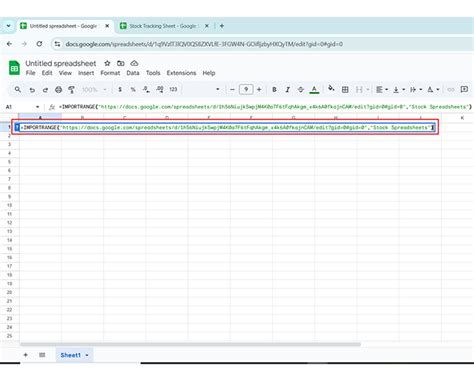This screenshot has width=474, height=381.
Task: Click the font size field showing 9
Action: [x=246, y=89]
